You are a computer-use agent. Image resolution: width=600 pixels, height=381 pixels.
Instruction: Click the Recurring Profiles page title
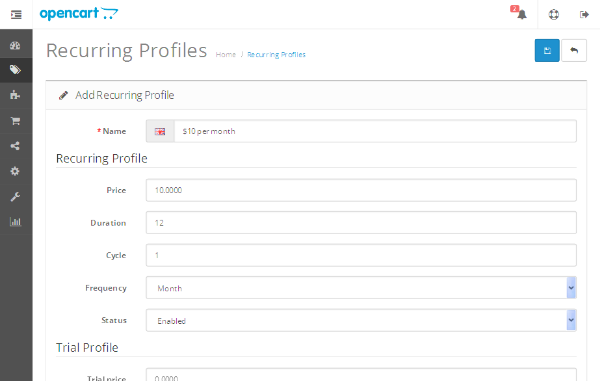point(127,51)
